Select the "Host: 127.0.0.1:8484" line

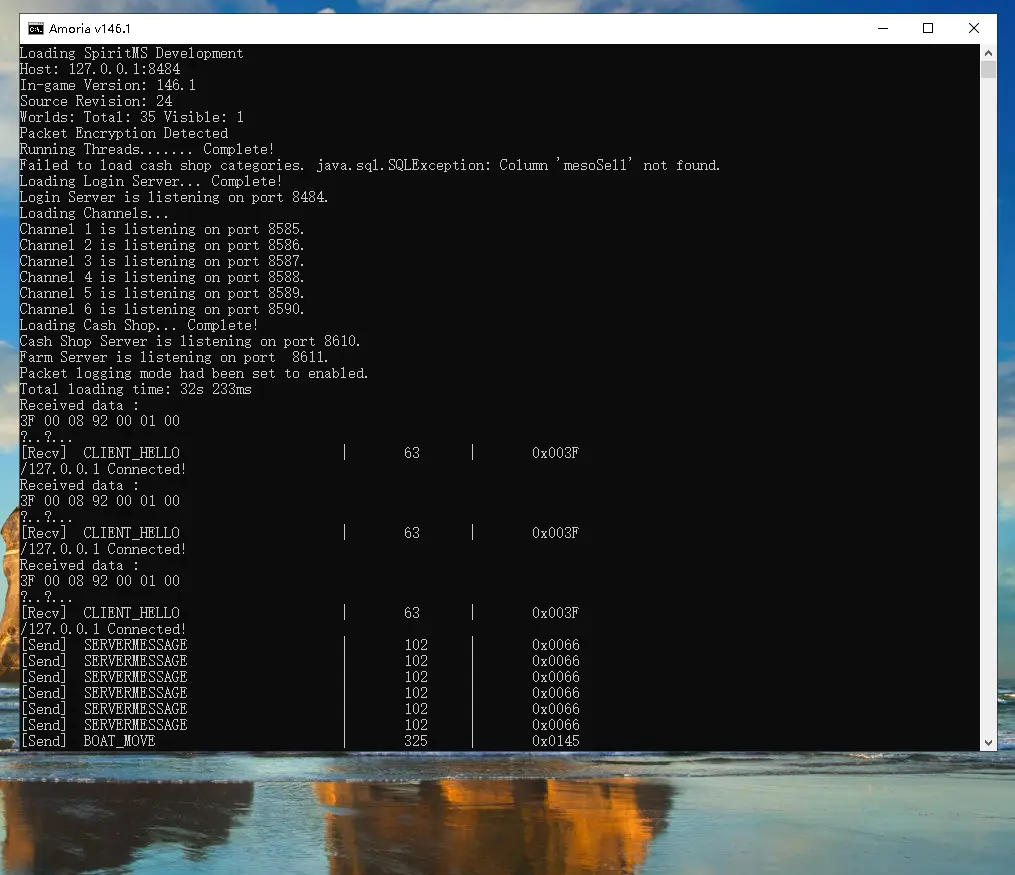(x=100, y=69)
